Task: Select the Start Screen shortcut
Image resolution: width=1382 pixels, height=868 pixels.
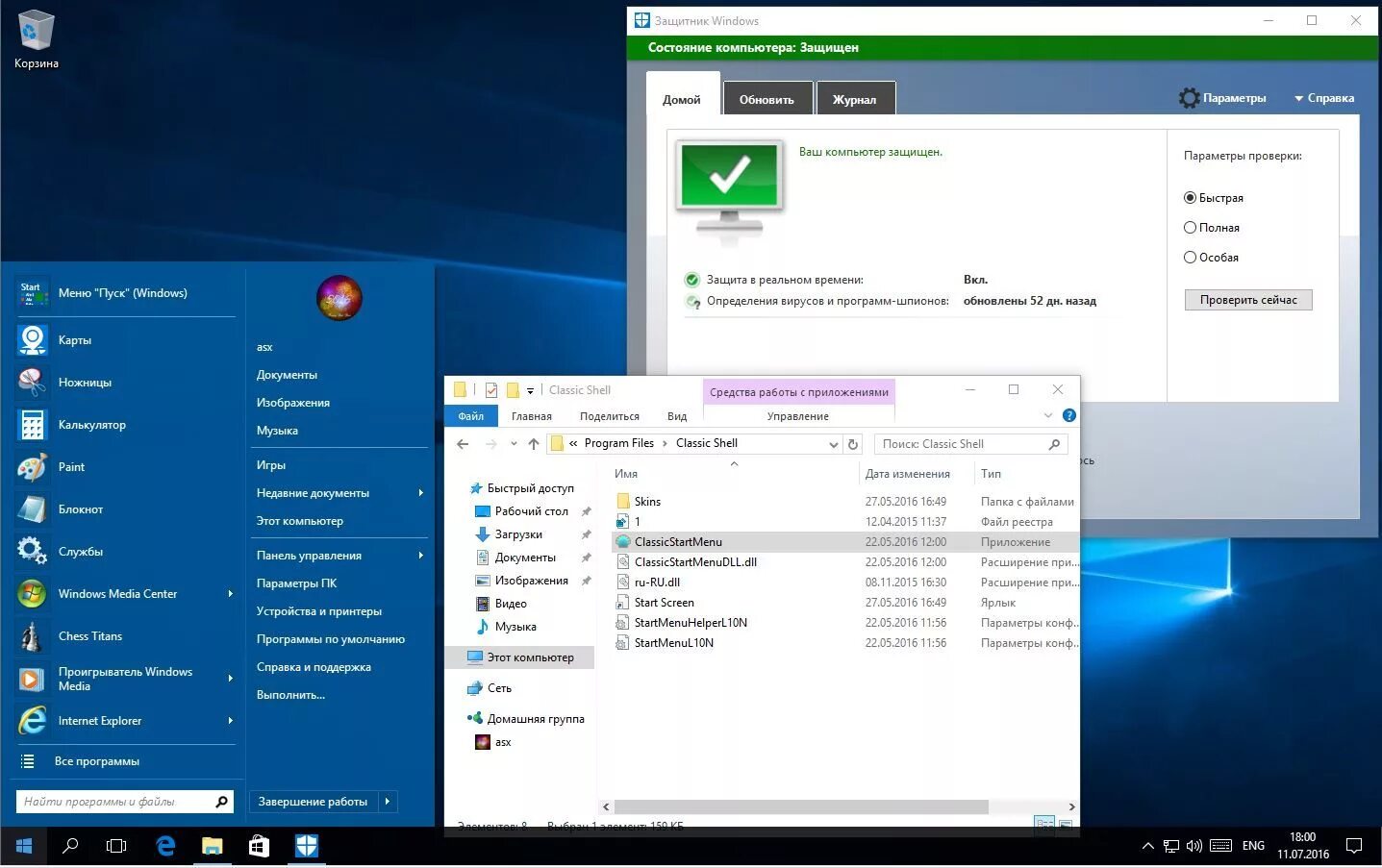Action: [x=664, y=603]
